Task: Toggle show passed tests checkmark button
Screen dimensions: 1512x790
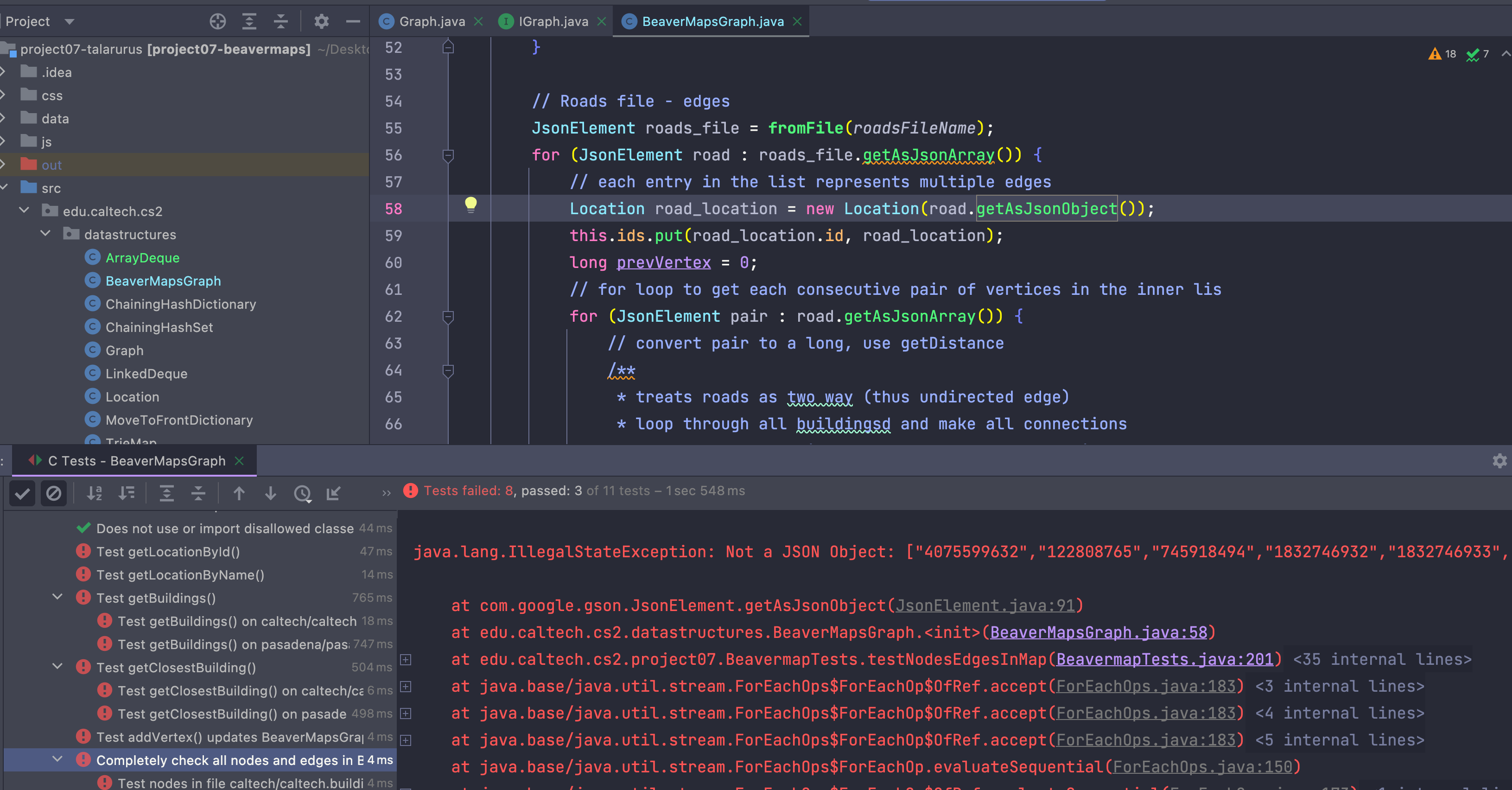Action: (x=22, y=494)
